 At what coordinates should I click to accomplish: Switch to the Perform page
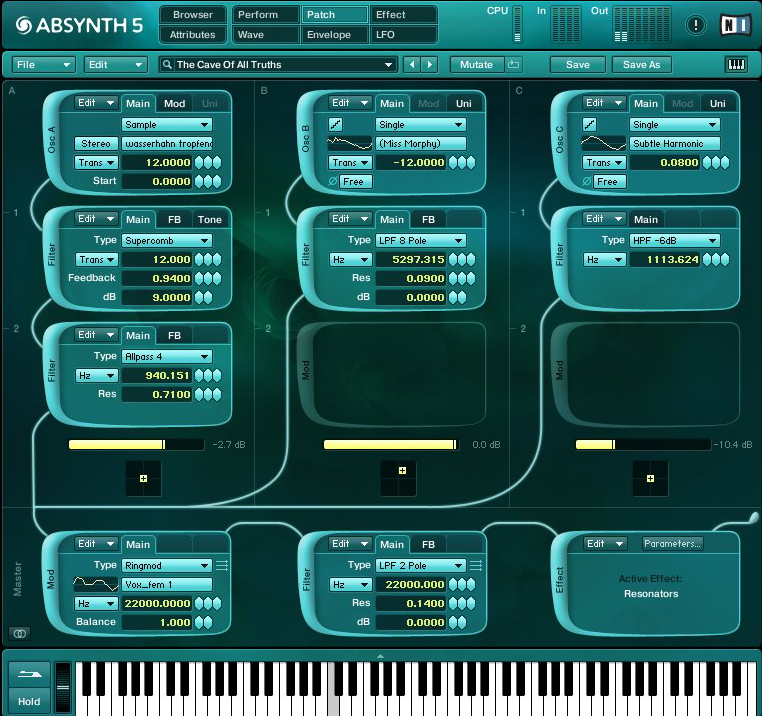(265, 15)
